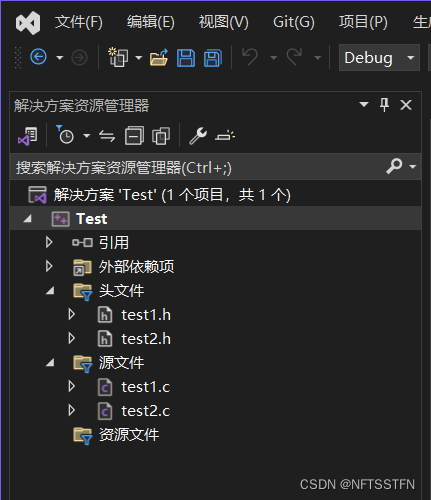
Task: Select the file test1.c
Action: tap(146, 387)
